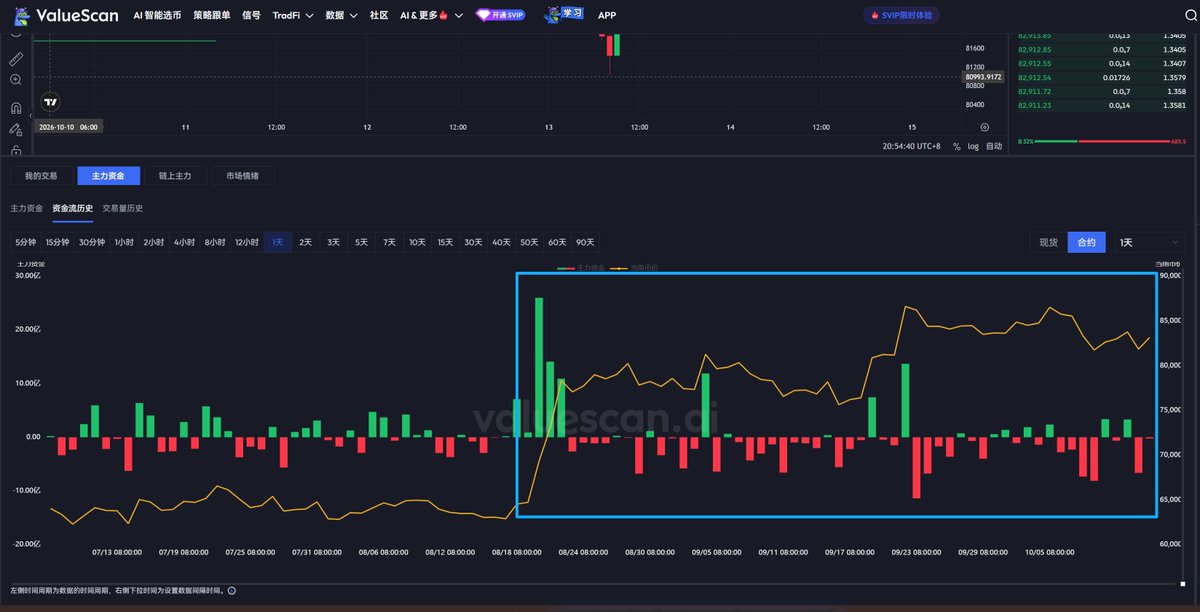
Task: Click the TradingView logo on chart
Action: click(50, 101)
